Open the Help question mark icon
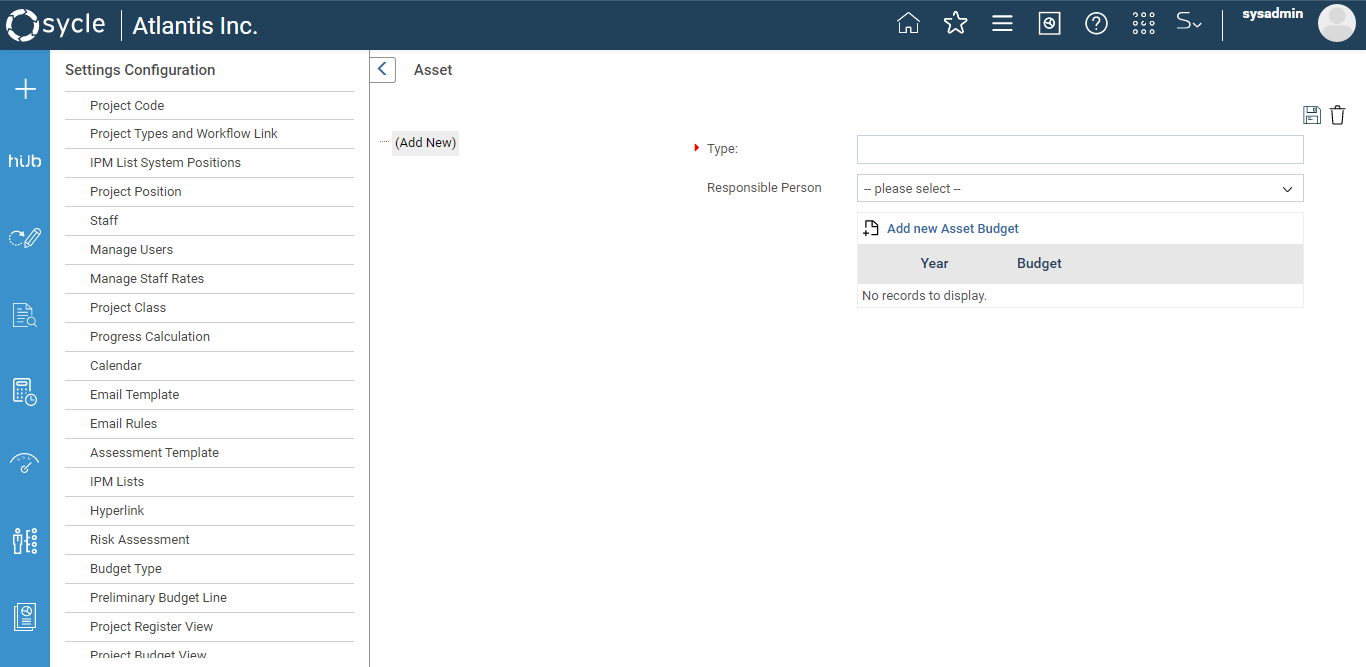 1097,23
